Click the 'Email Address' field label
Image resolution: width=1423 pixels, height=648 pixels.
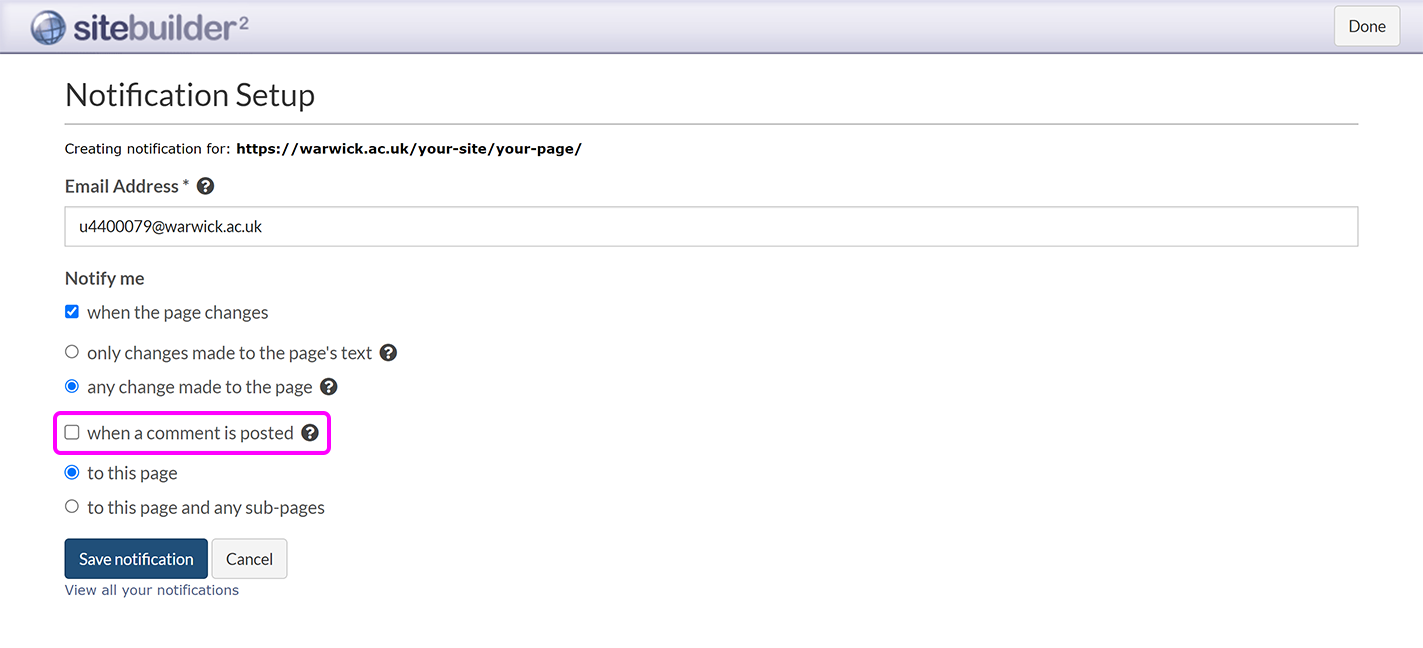pos(122,186)
